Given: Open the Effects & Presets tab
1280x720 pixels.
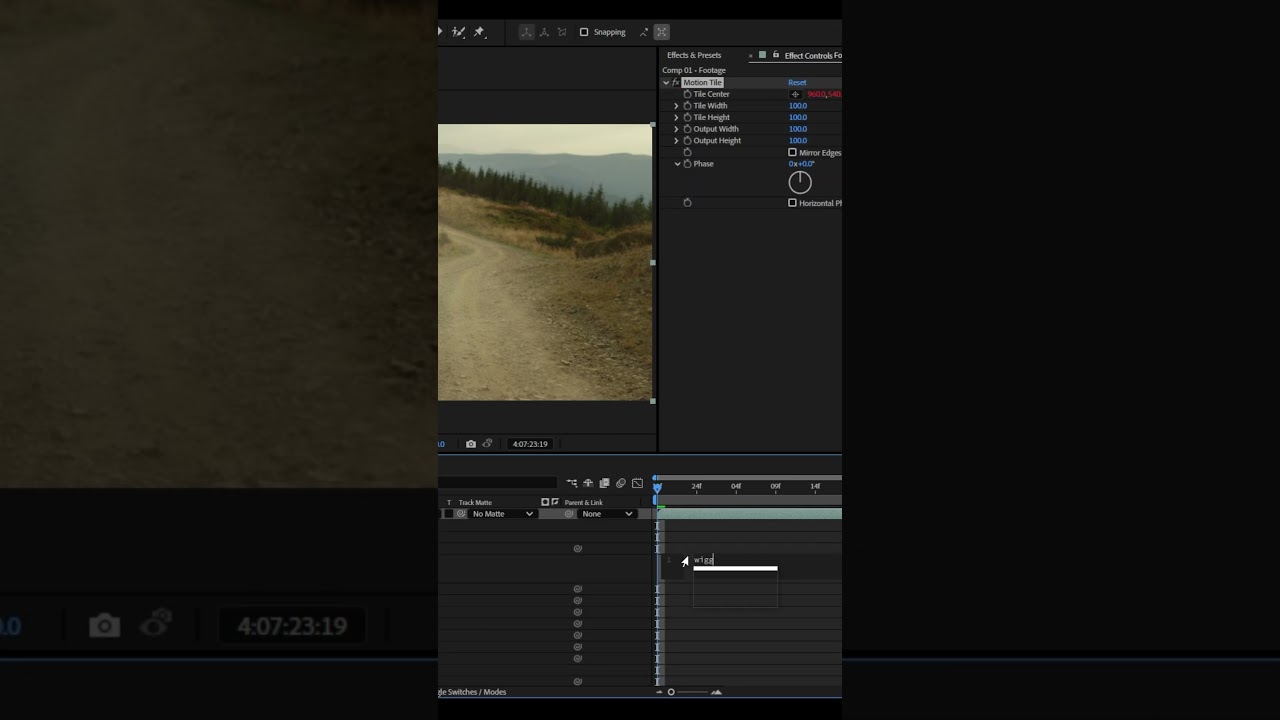Looking at the screenshot, I should click(694, 55).
